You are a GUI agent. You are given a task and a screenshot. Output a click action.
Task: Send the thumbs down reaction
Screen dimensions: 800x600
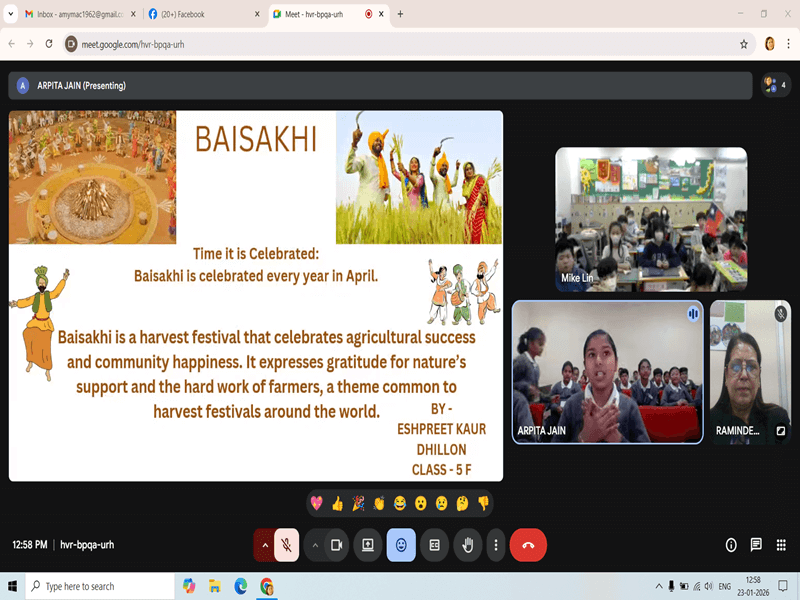(x=483, y=503)
